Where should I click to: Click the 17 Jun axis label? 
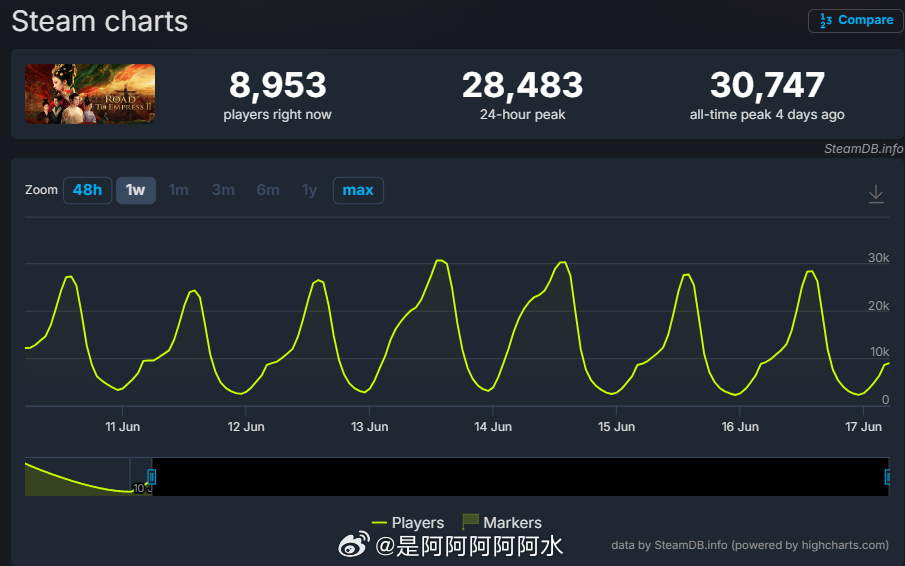click(x=863, y=427)
